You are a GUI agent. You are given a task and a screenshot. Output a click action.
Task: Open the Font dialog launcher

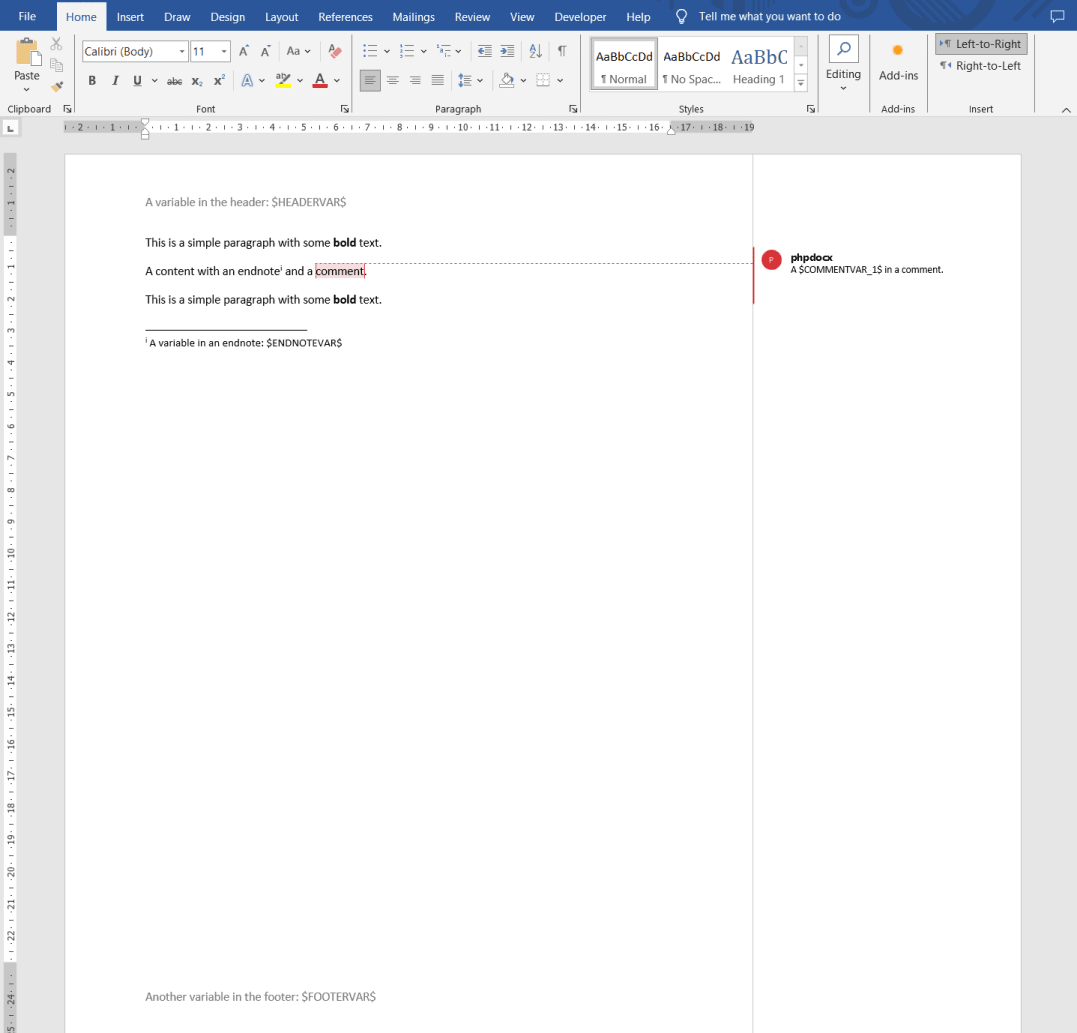pos(344,109)
